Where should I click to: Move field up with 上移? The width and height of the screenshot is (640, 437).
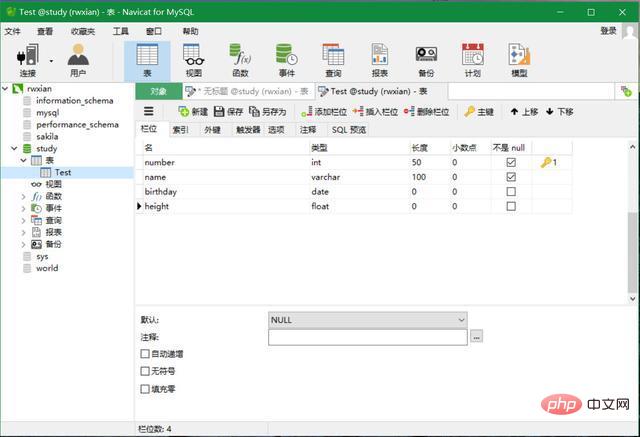524,111
